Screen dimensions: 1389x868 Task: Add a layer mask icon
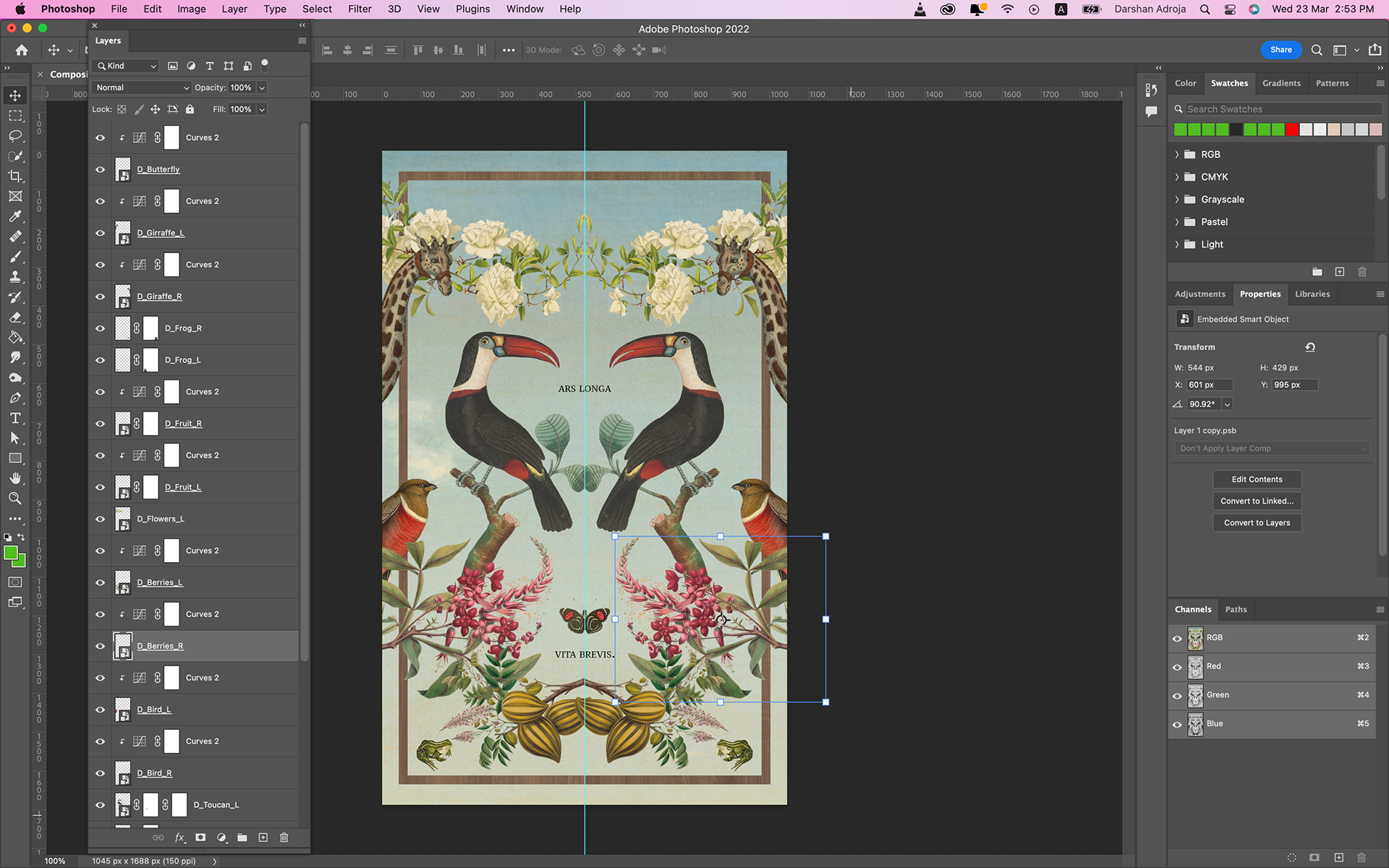point(200,838)
